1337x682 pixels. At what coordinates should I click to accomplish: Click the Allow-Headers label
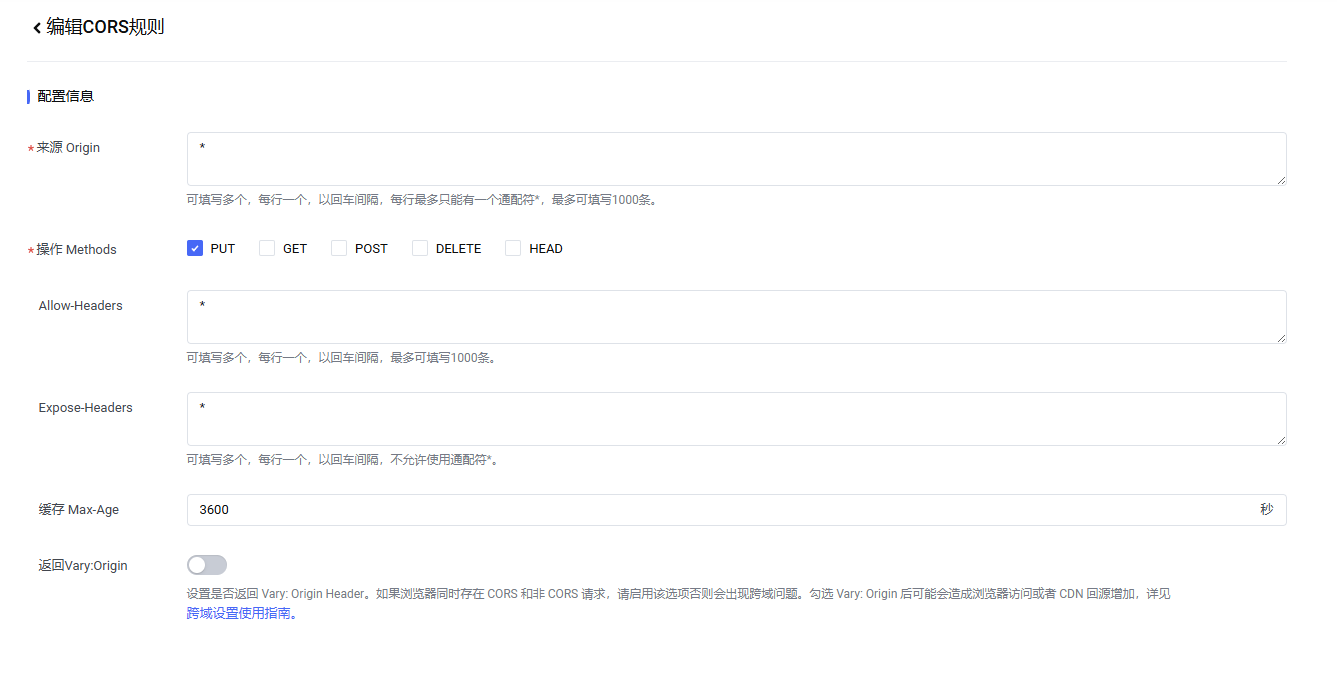click(81, 305)
